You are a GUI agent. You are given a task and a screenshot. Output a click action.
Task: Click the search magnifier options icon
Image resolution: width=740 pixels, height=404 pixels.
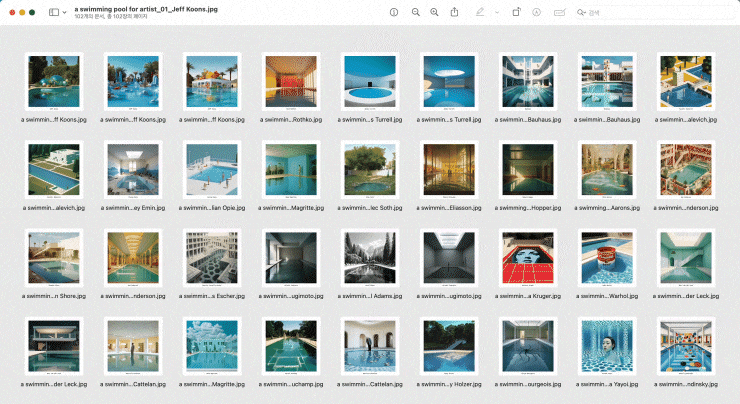click(583, 12)
